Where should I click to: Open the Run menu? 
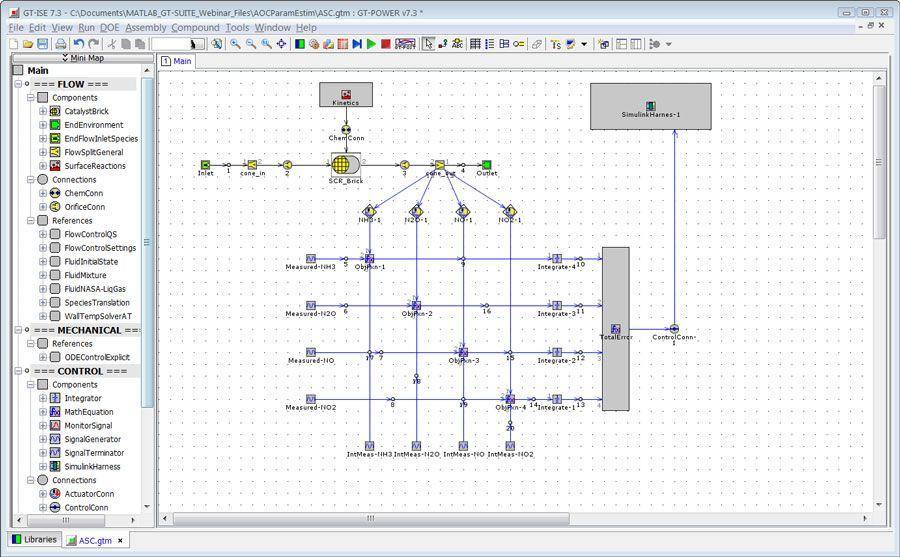pos(87,28)
